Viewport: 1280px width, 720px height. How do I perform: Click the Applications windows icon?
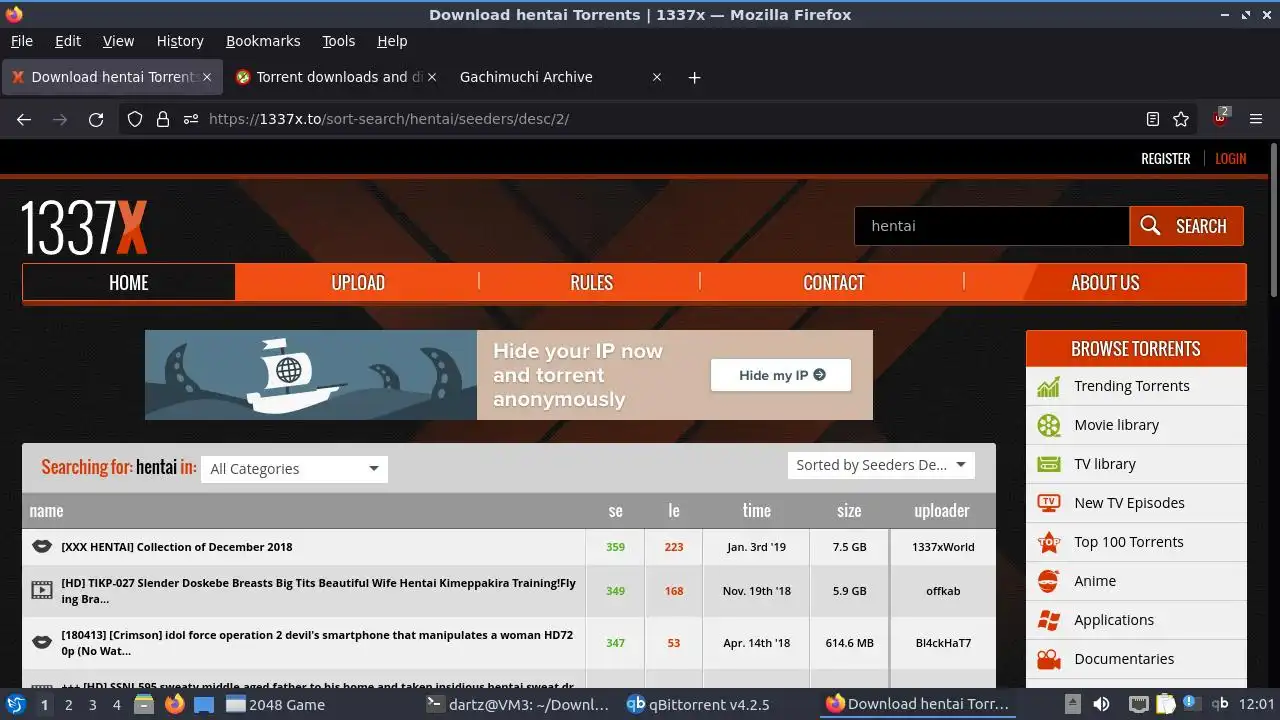click(x=1048, y=620)
